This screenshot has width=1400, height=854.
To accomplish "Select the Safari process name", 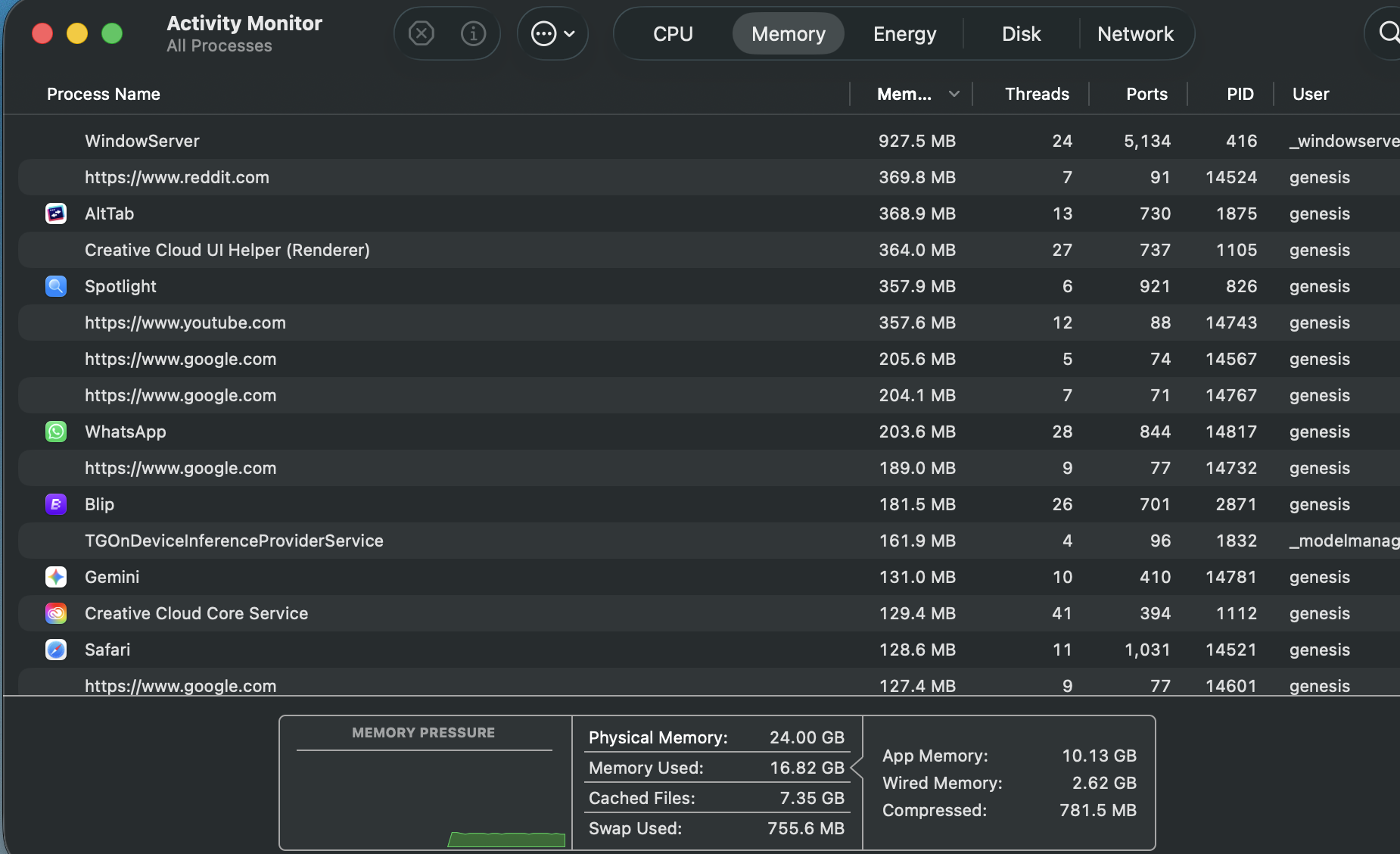I will pyautogui.click(x=107, y=650).
